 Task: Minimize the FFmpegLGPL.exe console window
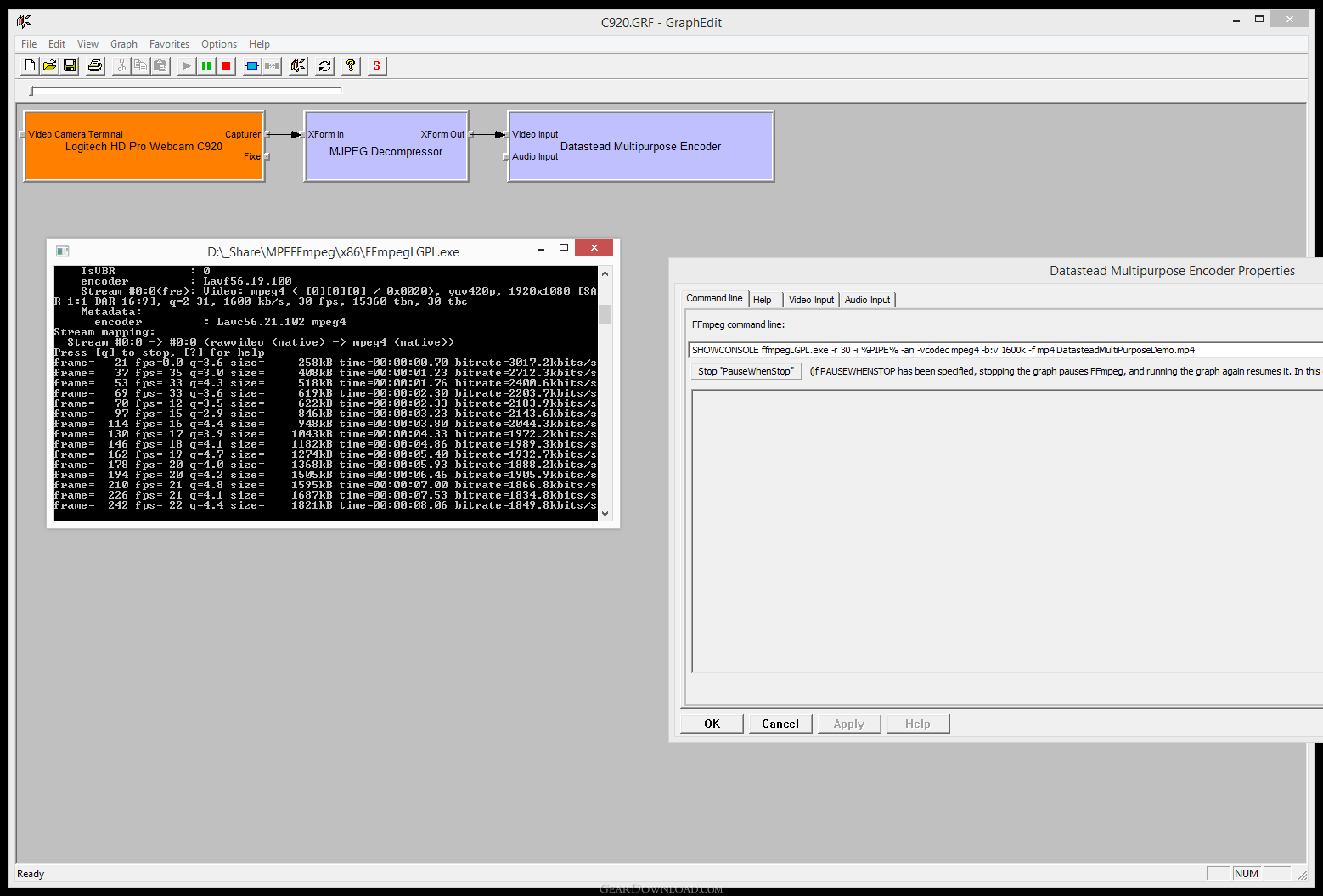coord(541,249)
